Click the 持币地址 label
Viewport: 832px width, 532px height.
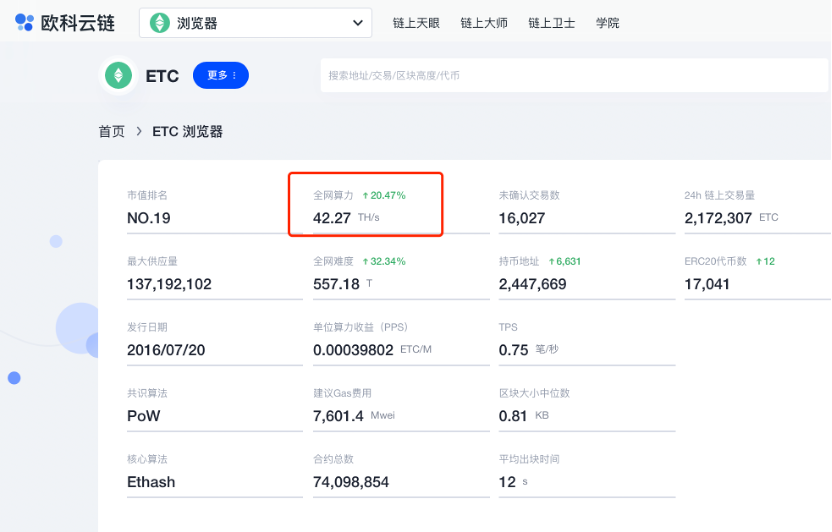(519, 261)
